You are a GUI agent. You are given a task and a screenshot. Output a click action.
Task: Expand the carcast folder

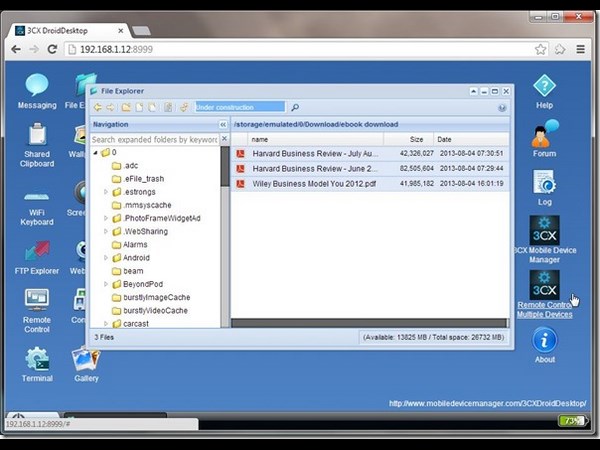tap(106, 324)
